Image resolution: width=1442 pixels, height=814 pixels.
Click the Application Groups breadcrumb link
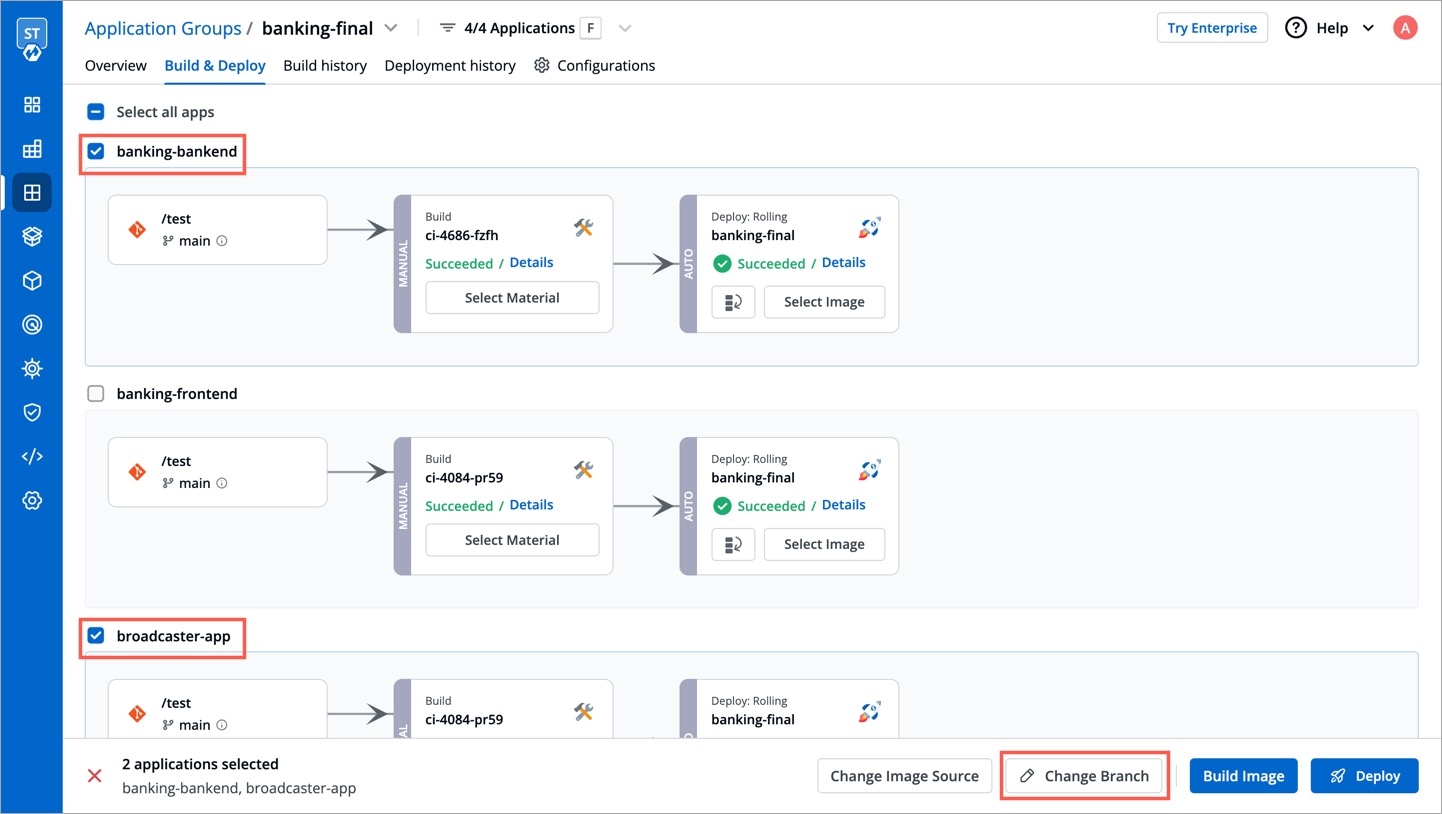(163, 28)
